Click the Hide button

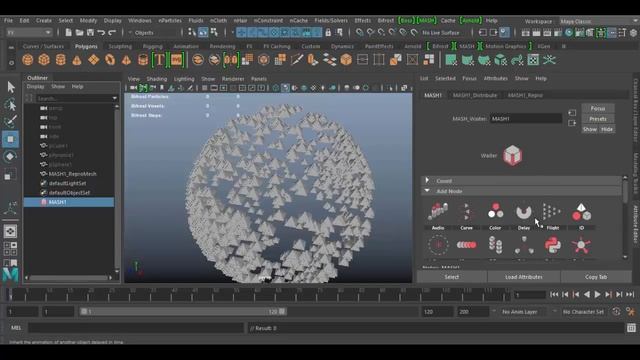607,129
